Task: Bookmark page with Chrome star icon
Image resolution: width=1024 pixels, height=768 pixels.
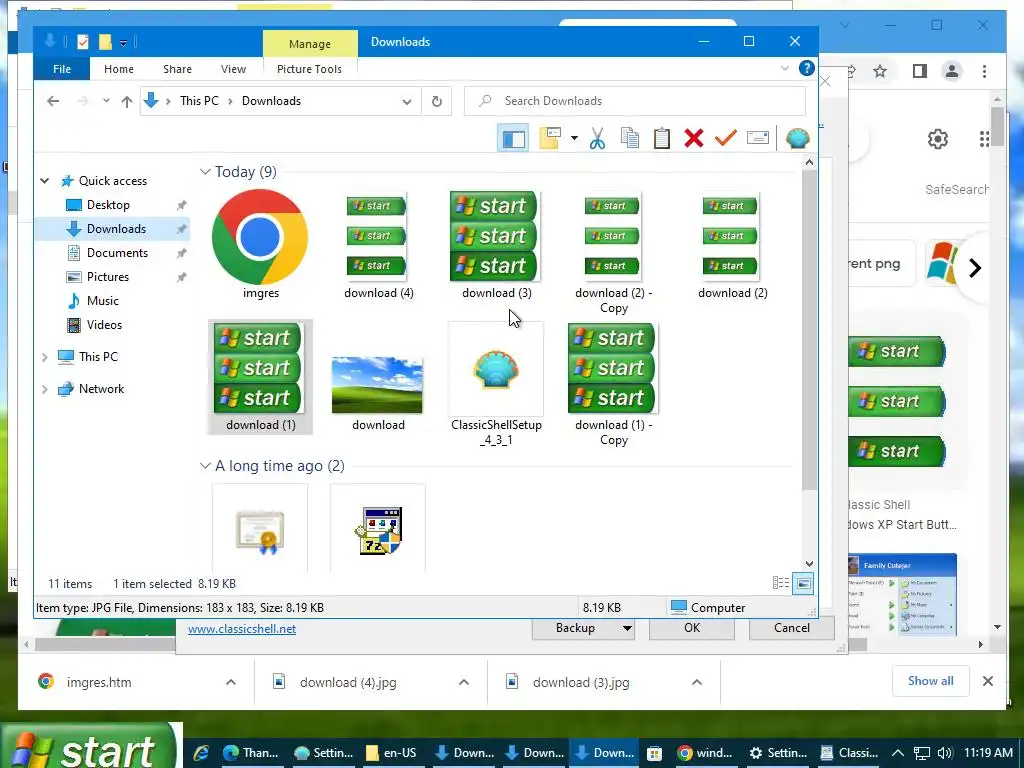Action: pos(880,71)
